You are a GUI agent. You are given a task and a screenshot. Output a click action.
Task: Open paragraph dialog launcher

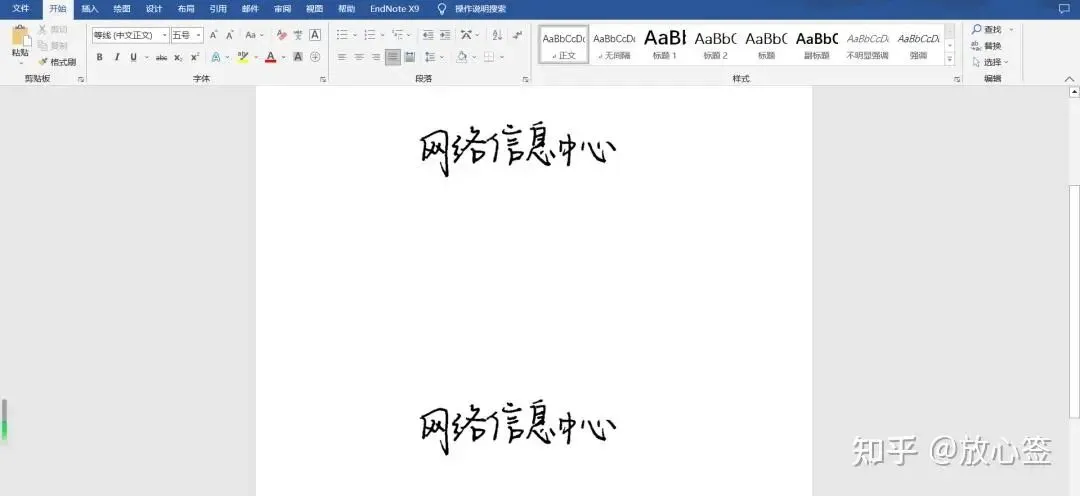[526, 80]
